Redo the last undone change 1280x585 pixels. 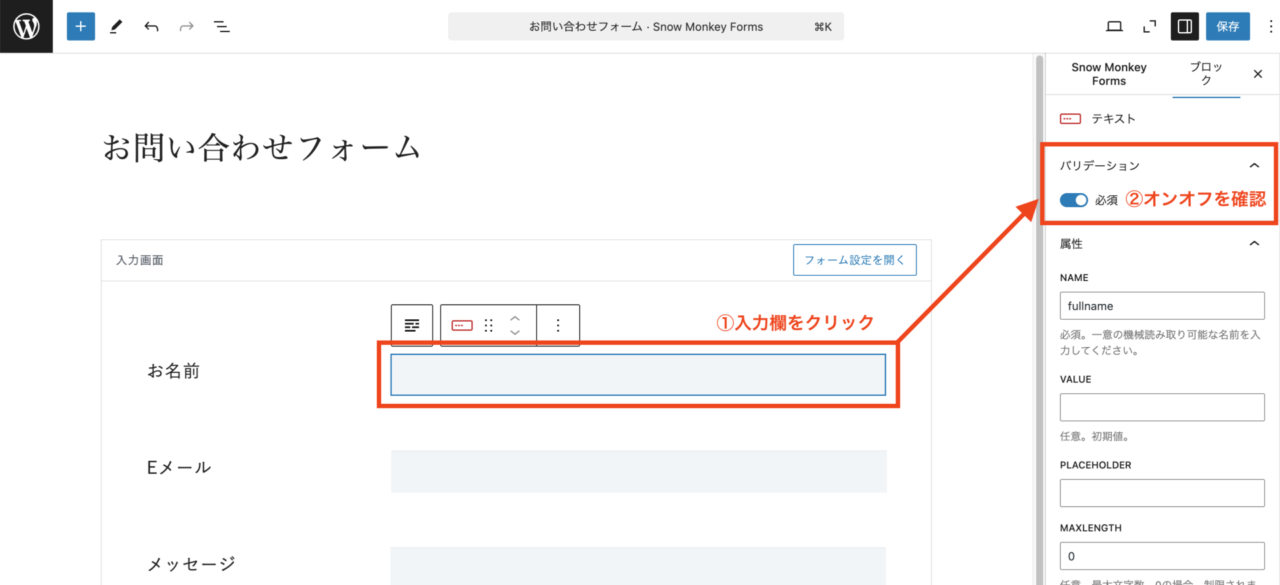pyautogui.click(x=186, y=26)
